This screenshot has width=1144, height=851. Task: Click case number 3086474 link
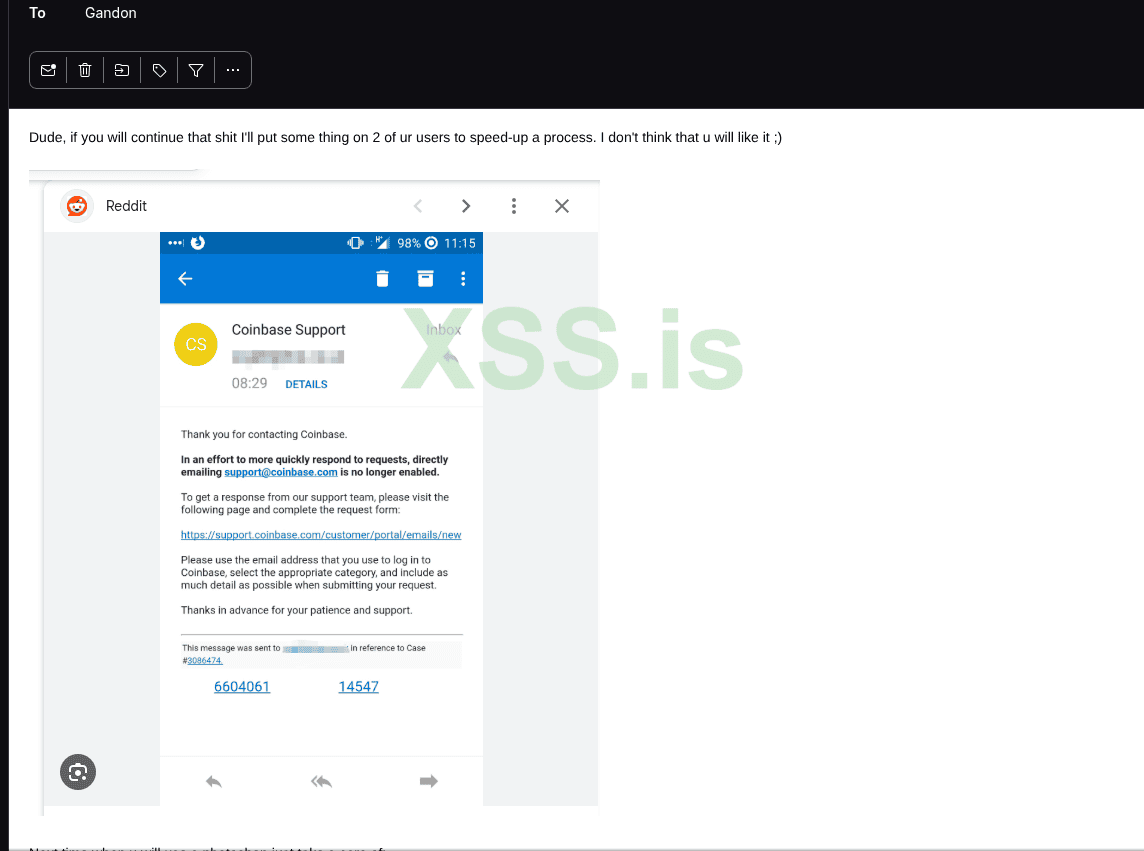click(204, 661)
